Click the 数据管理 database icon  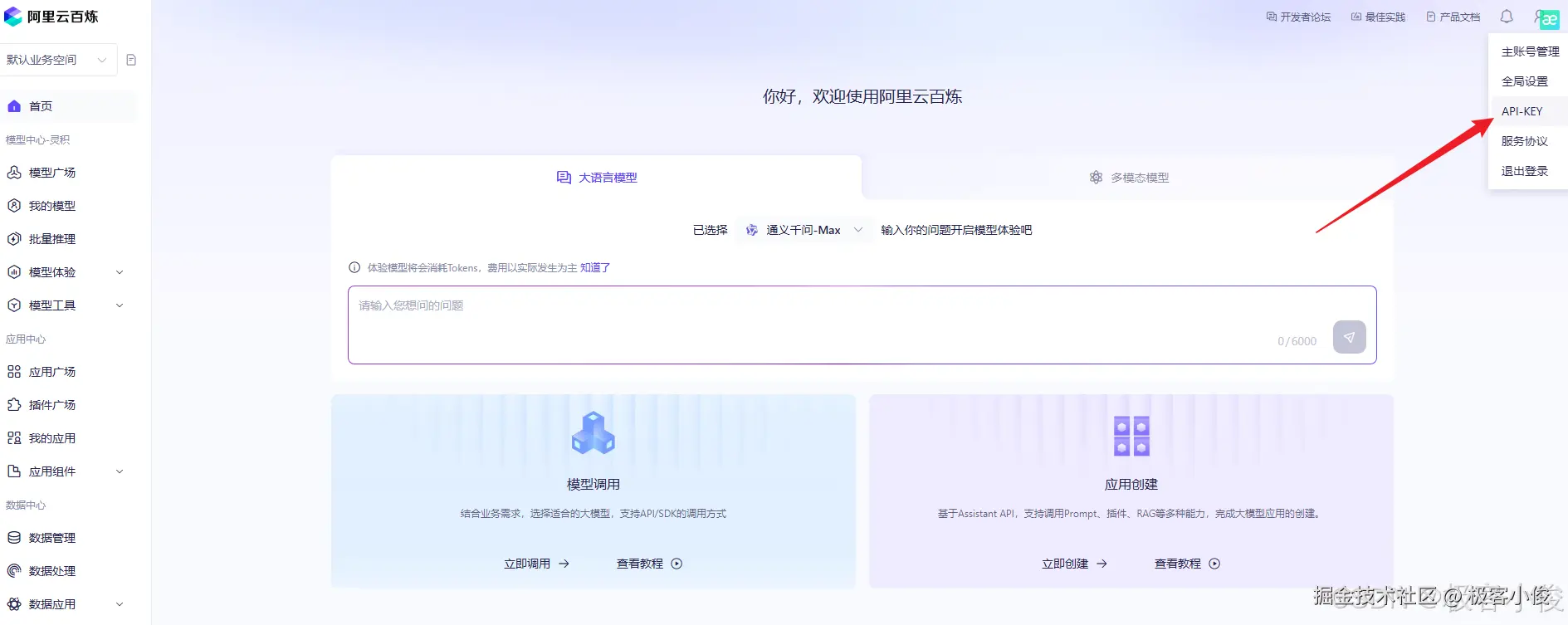click(14, 538)
